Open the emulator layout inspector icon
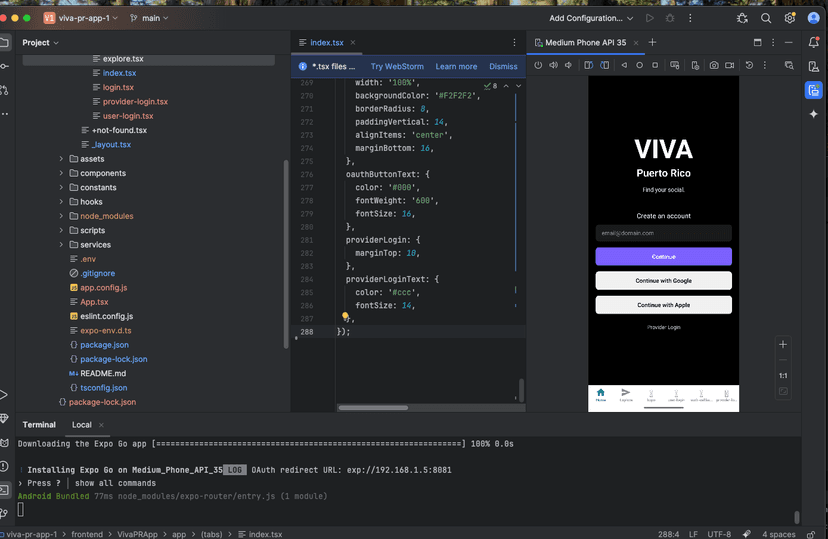 point(789,65)
